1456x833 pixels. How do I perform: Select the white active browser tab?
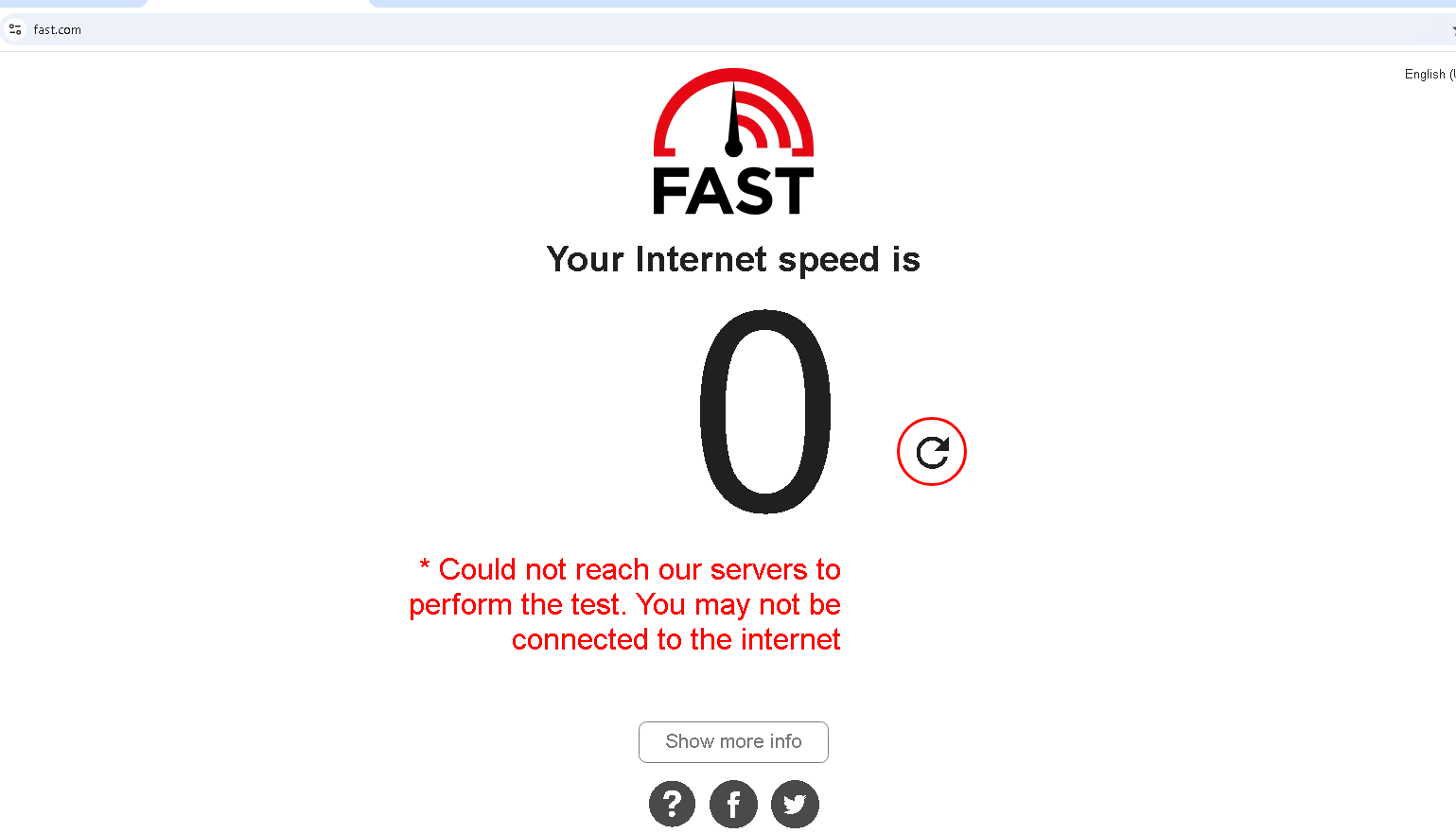258,3
